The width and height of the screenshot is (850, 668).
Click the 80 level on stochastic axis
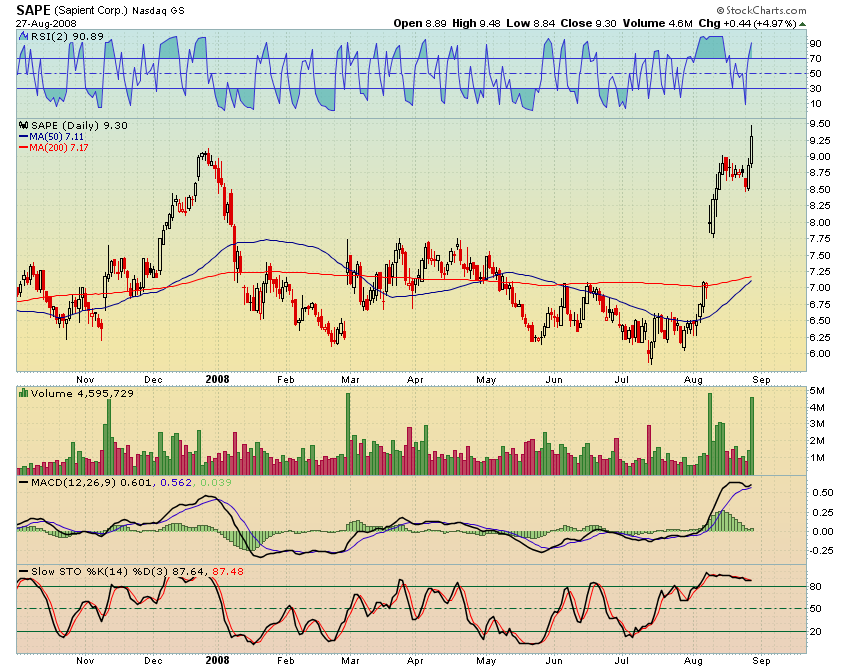(x=815, y=587)
